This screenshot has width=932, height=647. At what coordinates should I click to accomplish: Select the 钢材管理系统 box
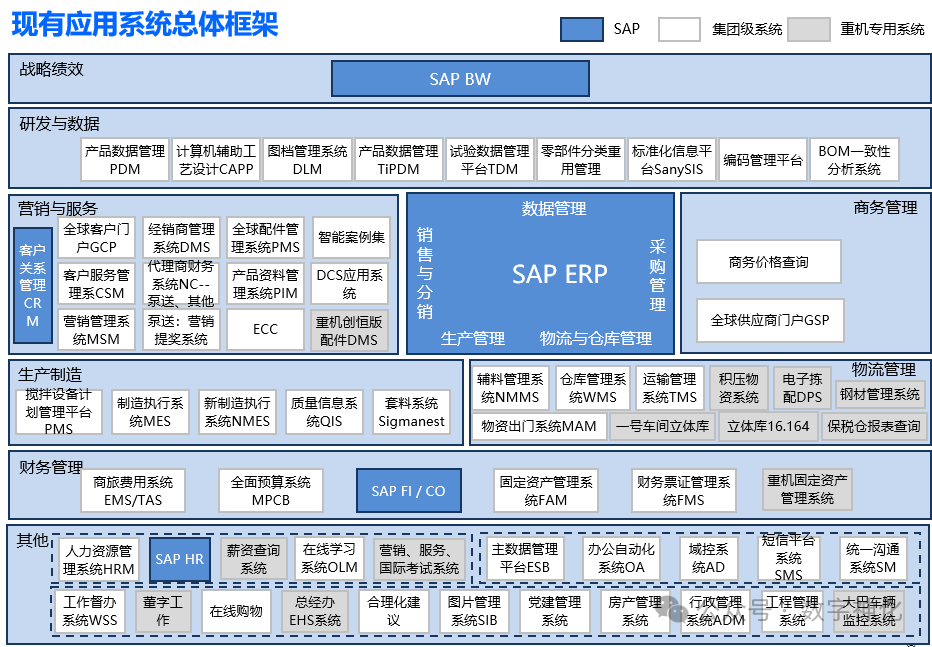[x=880, y=394]
